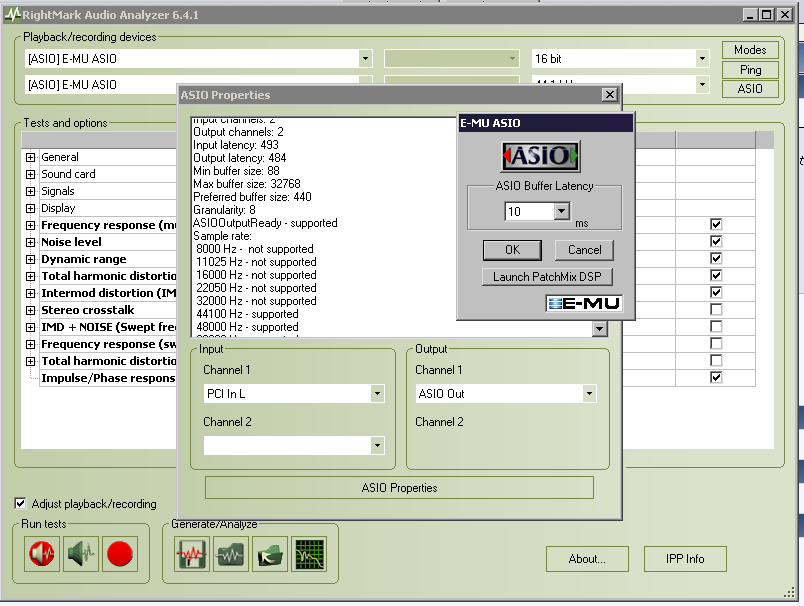The image size is (804, 606).
Task: Expand the Stereo crosstalk tree node
Action: tap(30, 310)
